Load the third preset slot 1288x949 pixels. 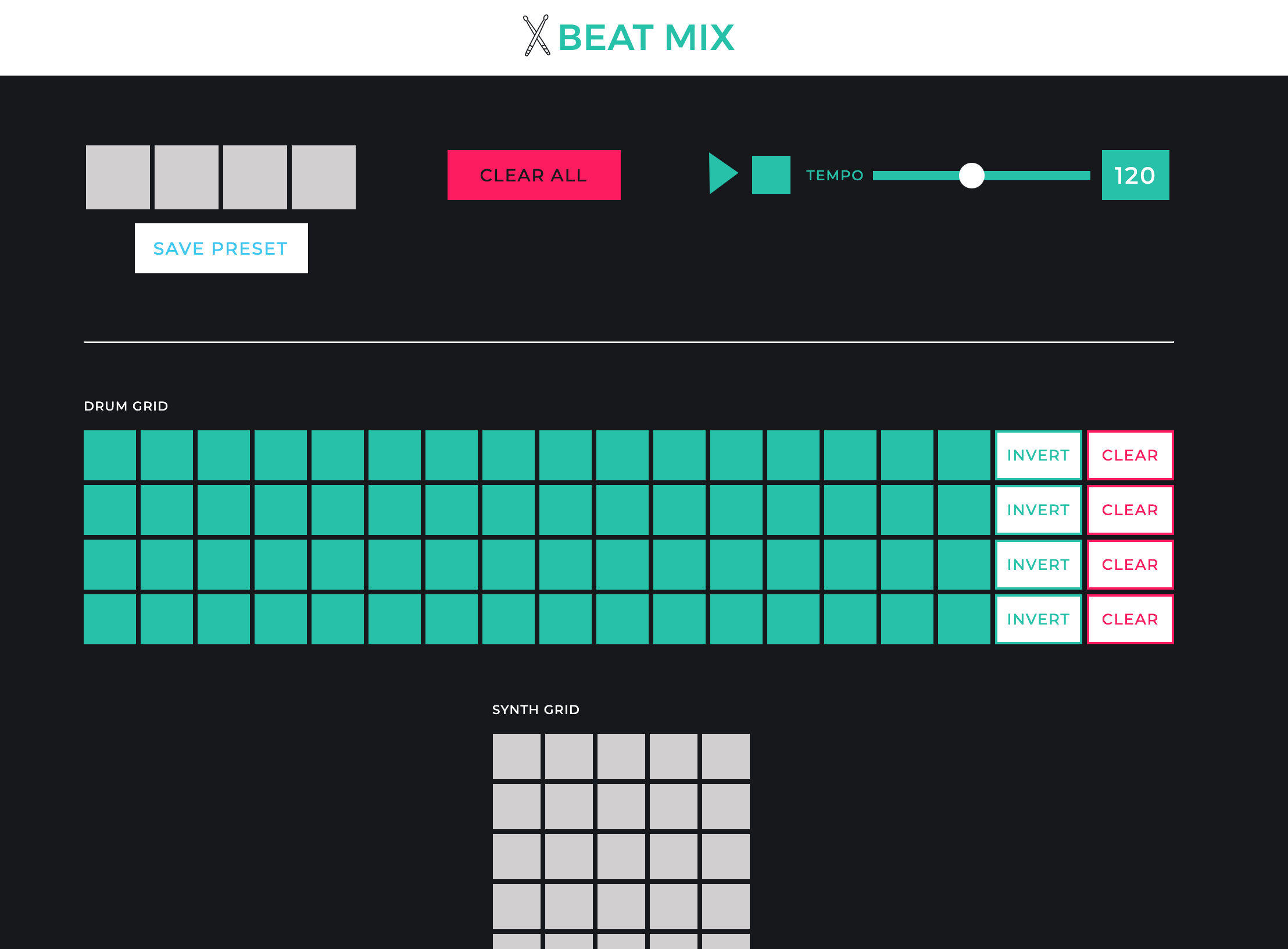255,177
